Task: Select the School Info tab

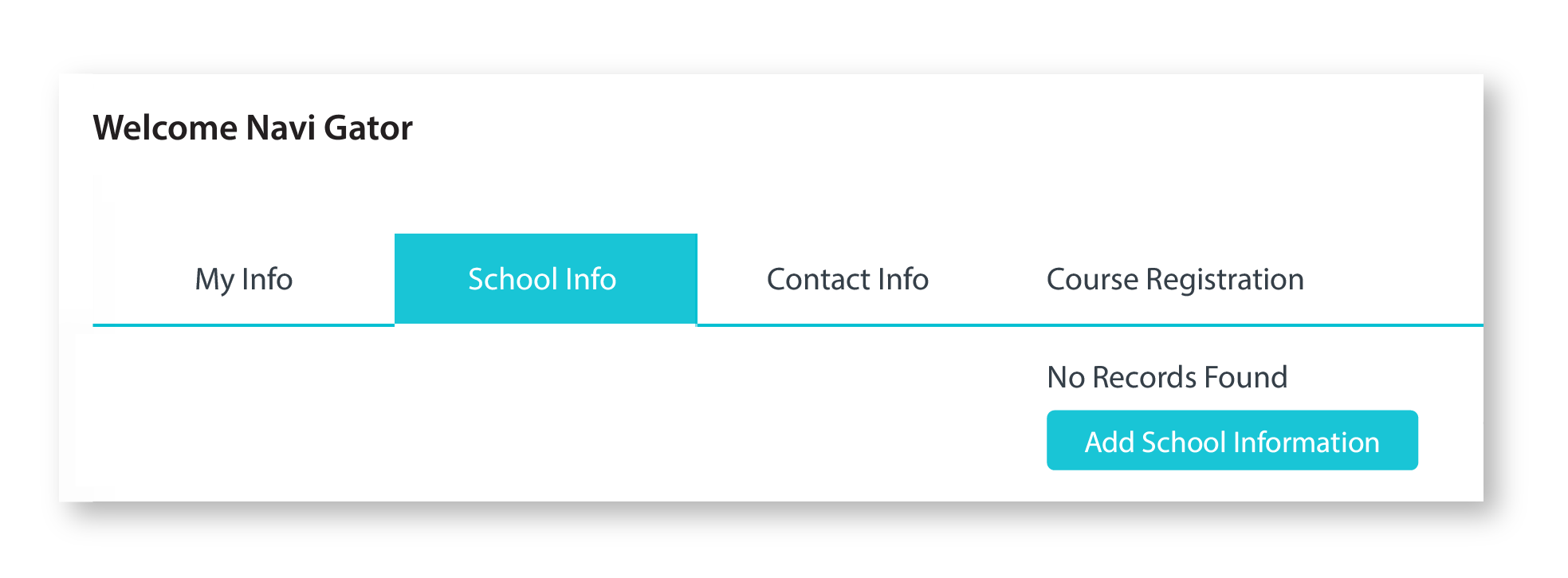Action: pyautogui.click(x=545, y=280)
